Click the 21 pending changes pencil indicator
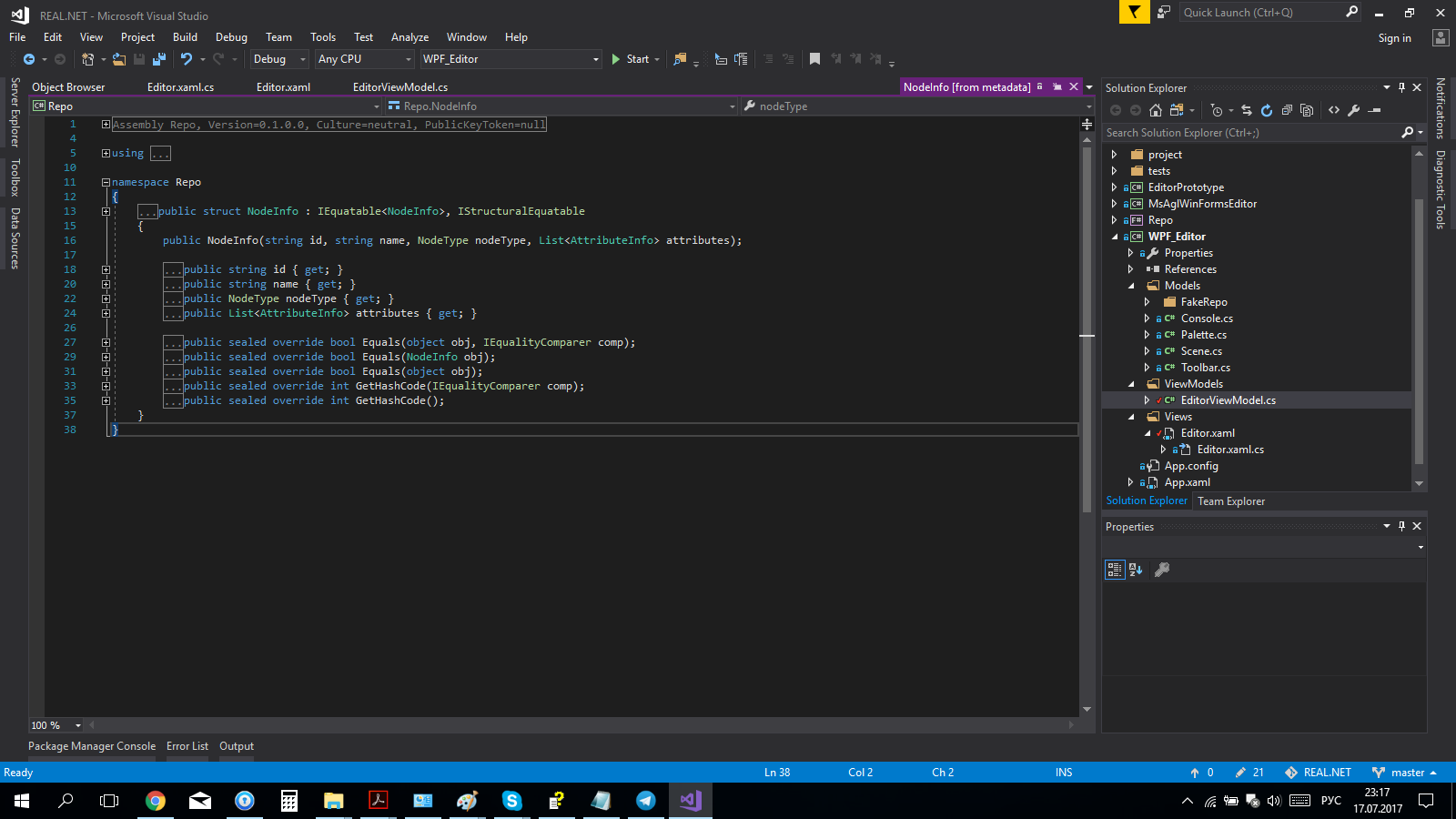 pyautogui.click(x=1249, y=773)
